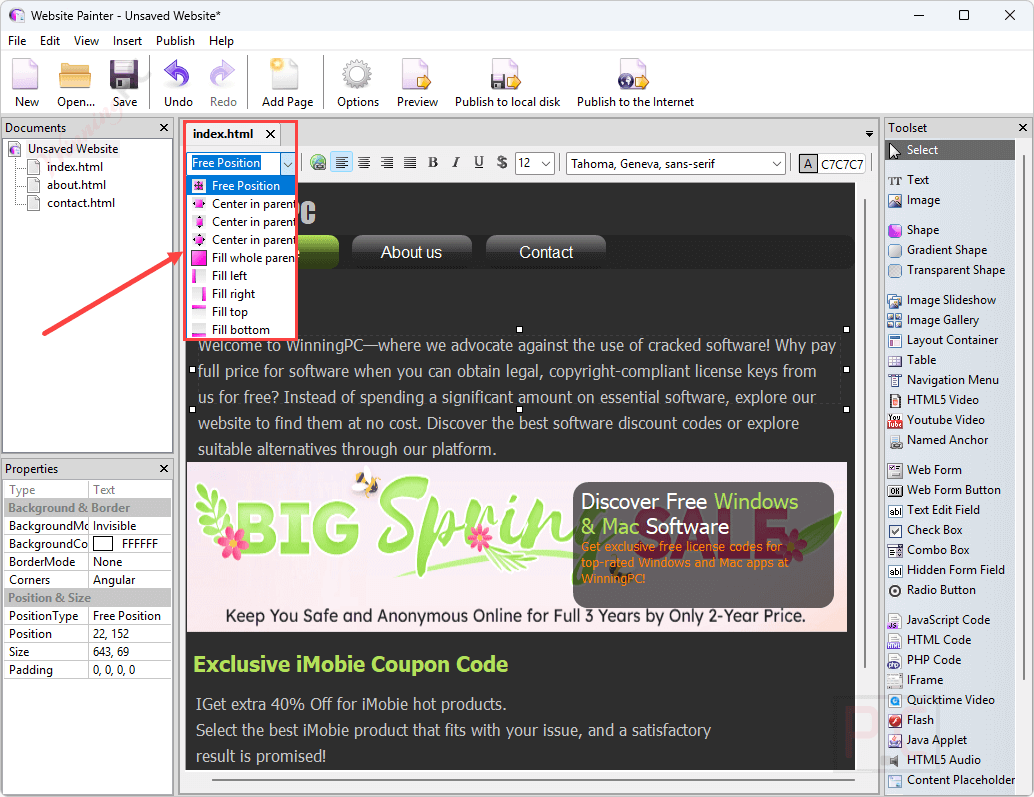This screenshot has width=1034, height=797.
Task: Click the Contact navigation button
Action: [x=545, y=252]
